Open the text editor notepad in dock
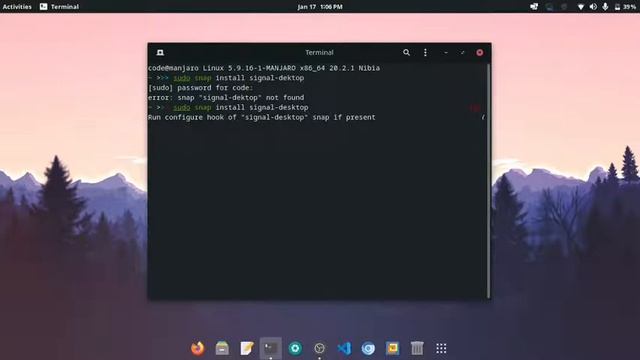 247,348
